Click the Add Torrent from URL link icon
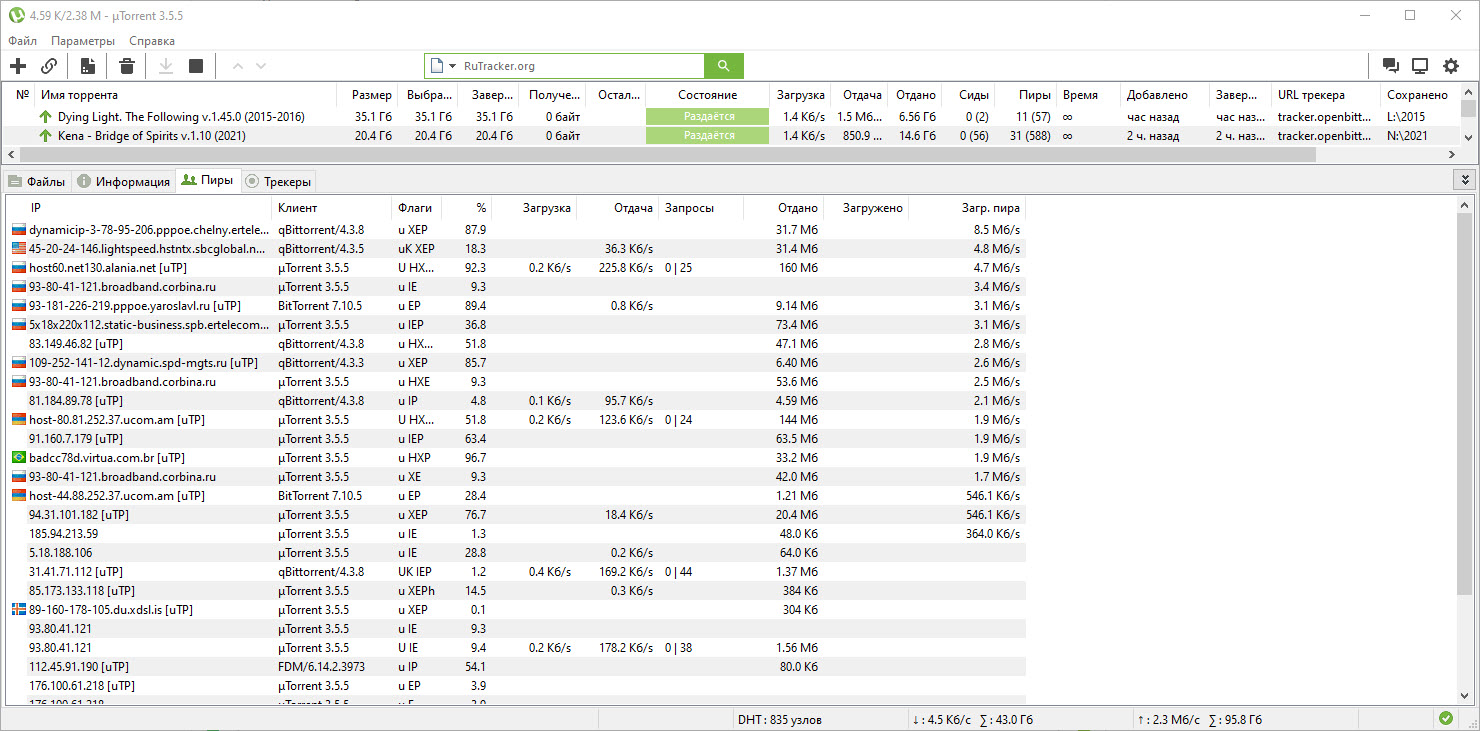 [x=49, y=66]
